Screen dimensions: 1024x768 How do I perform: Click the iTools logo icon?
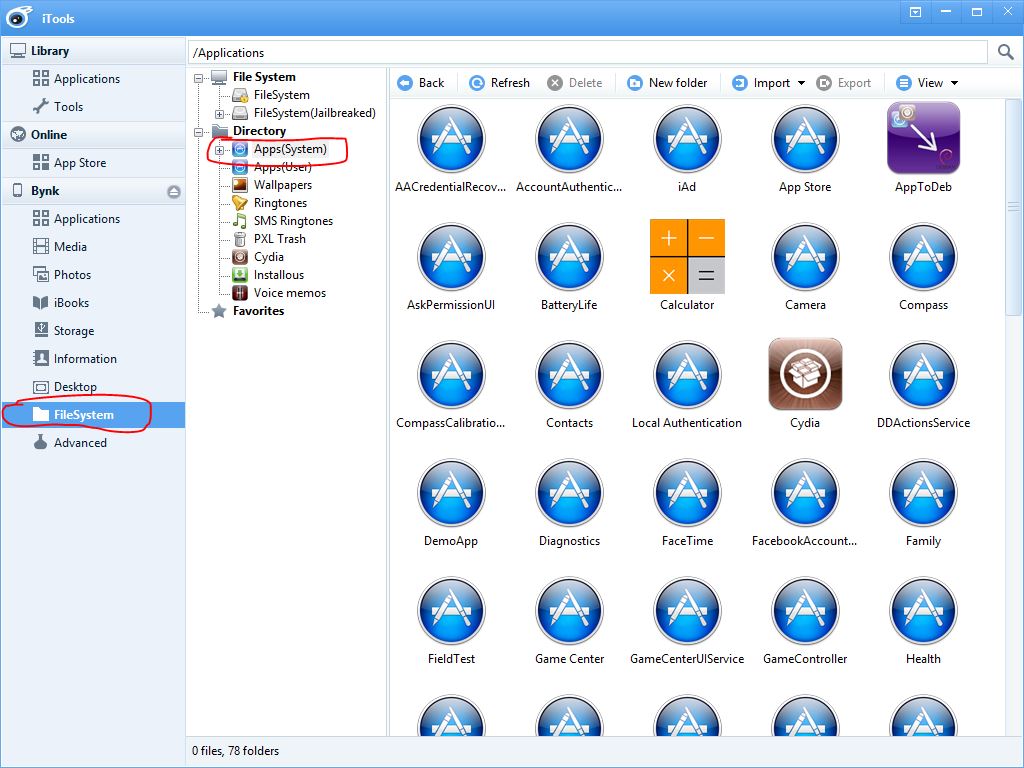click(19, 16)
